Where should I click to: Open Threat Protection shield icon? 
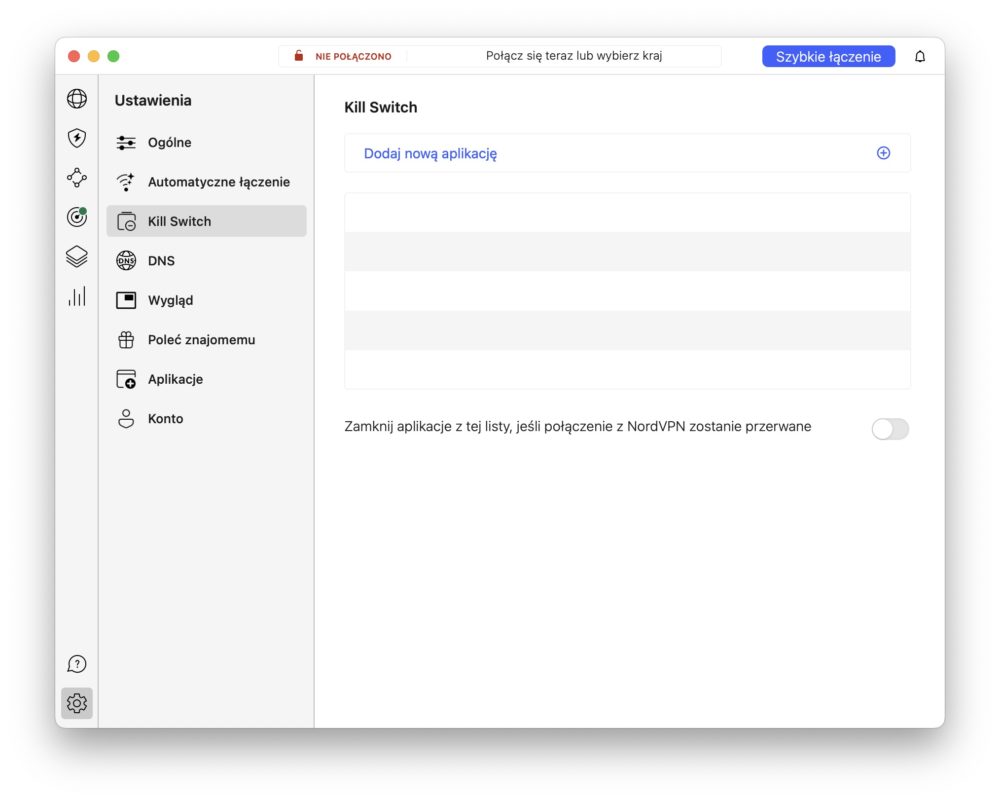(77, 138)
